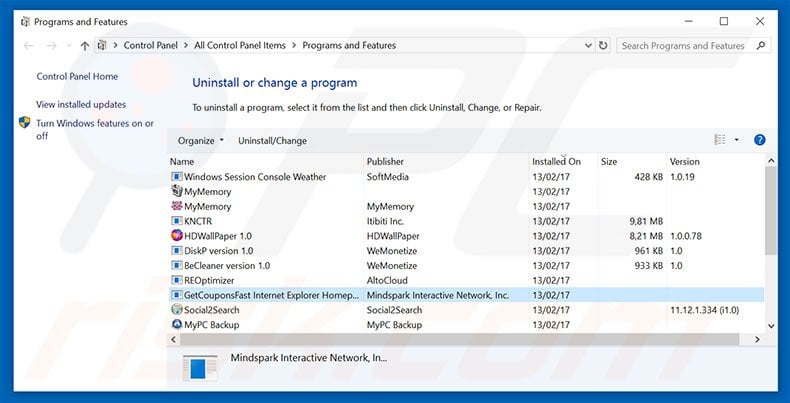
Task: Click the REOptimizer program icon
Action: point(176,280)
